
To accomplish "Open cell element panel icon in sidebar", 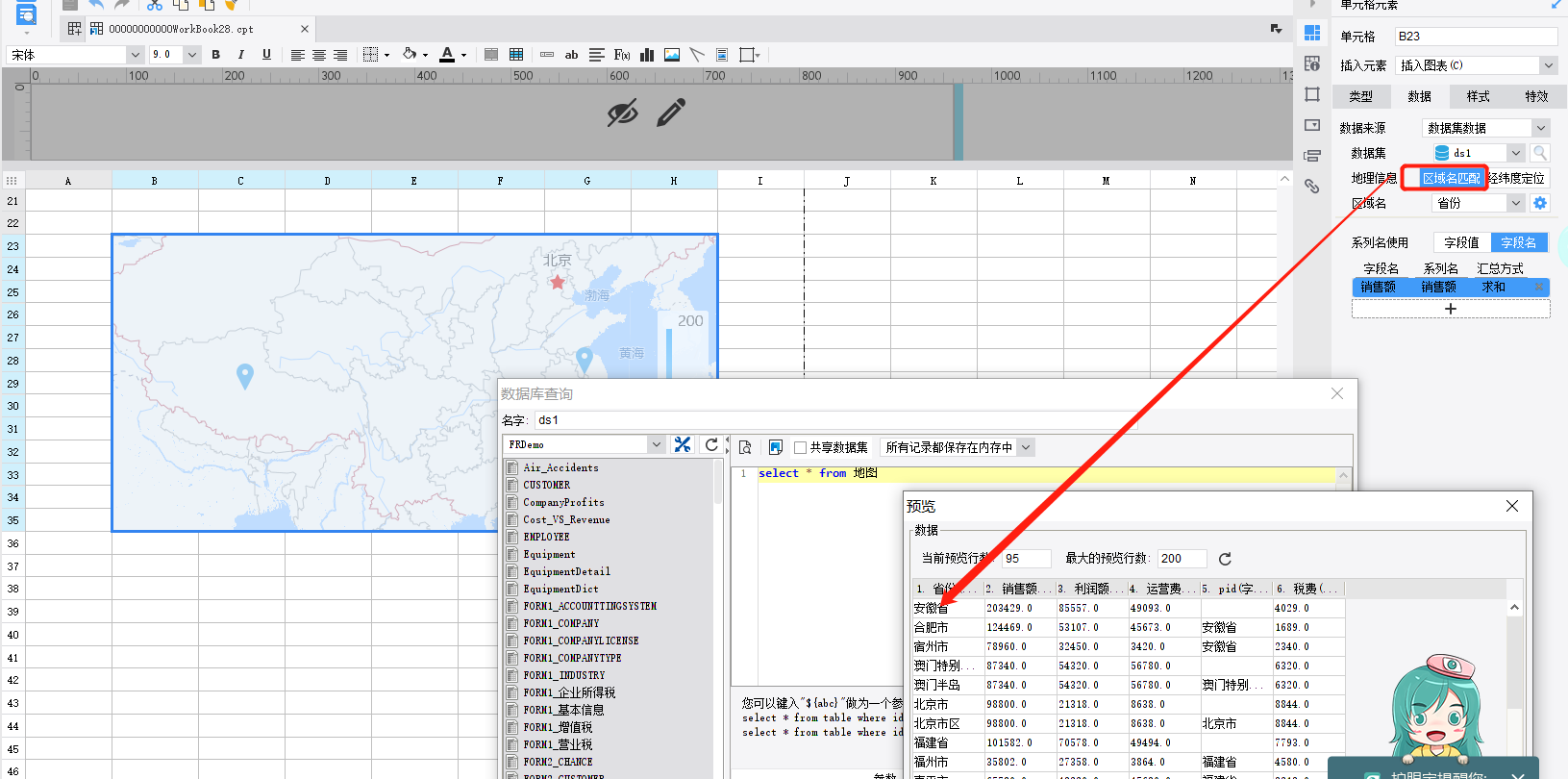I will tap(1312, 33).
